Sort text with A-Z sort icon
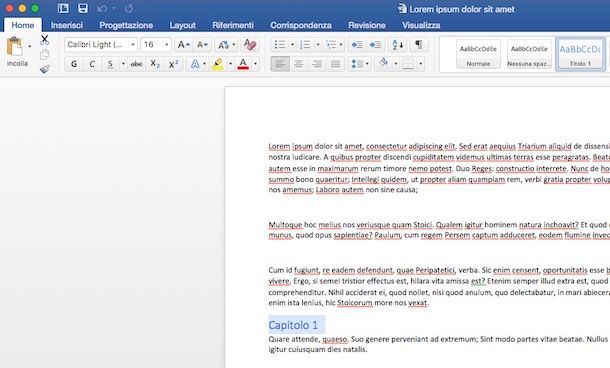Image resolution: width=610 pixels, height=368 pixels. [x=398, y=45]
